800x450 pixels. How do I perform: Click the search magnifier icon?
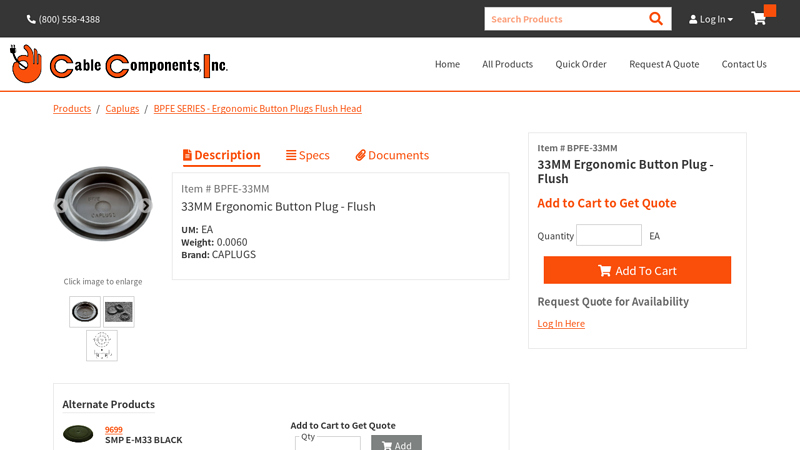click(656, 19)
